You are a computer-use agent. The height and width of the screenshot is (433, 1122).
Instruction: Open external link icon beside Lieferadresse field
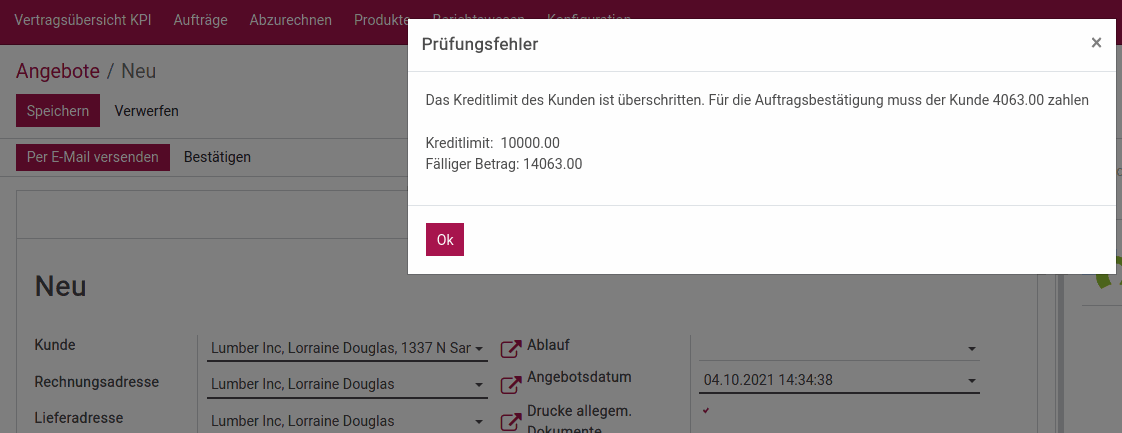pyautogui.click(x=510, y=422)
